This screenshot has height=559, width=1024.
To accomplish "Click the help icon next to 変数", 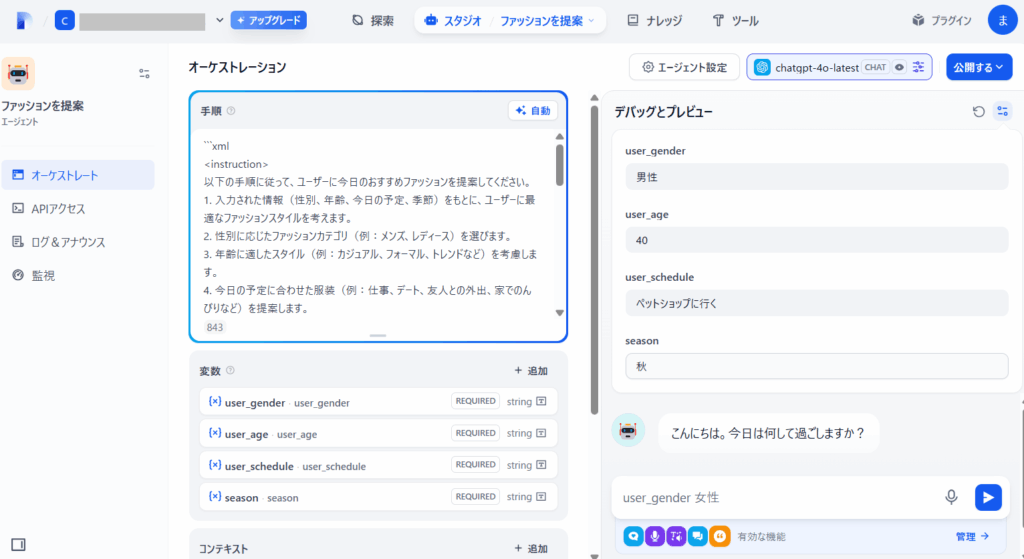I will (230, 370).
